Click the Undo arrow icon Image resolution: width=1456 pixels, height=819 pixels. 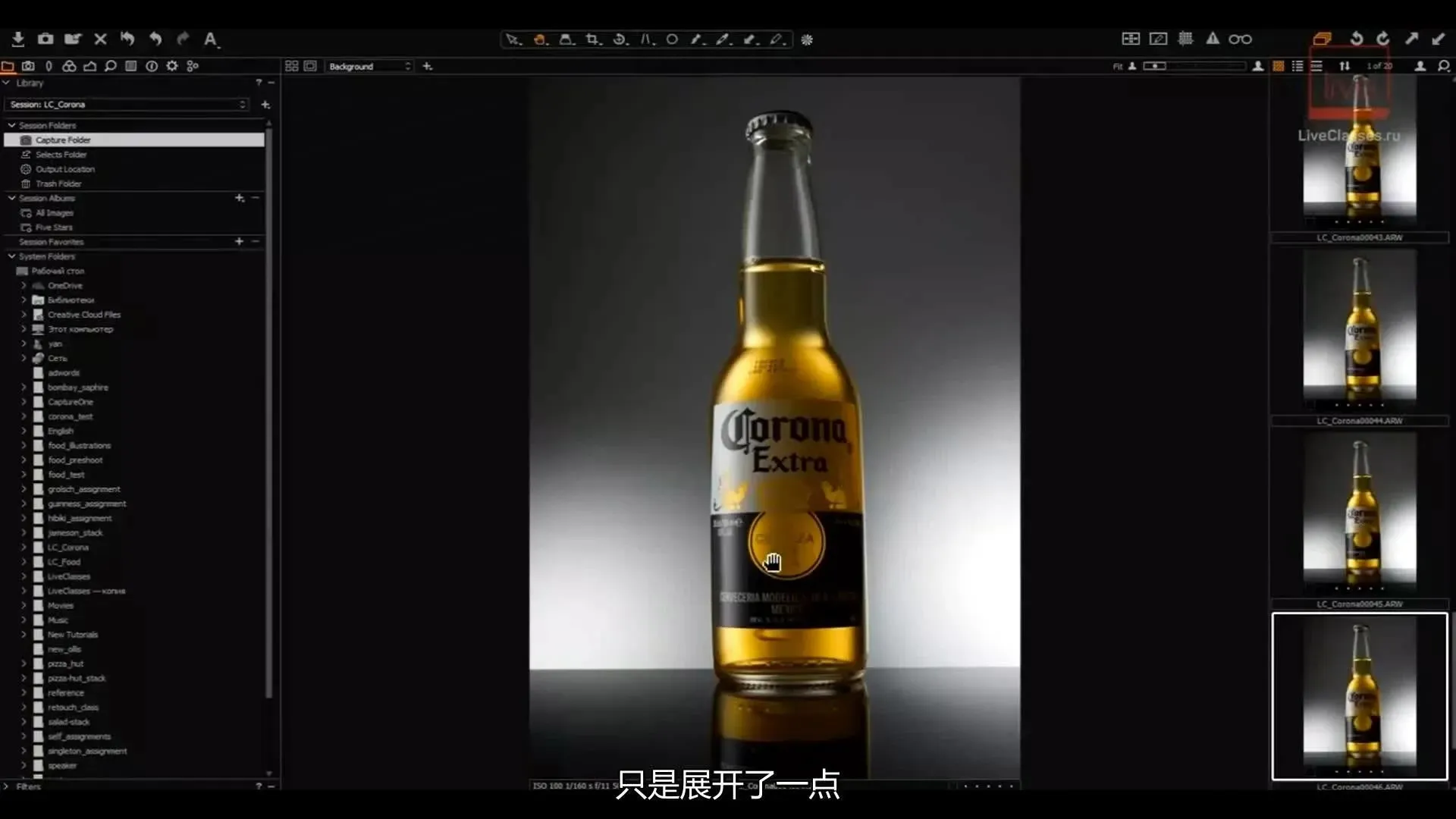[155, 39]
